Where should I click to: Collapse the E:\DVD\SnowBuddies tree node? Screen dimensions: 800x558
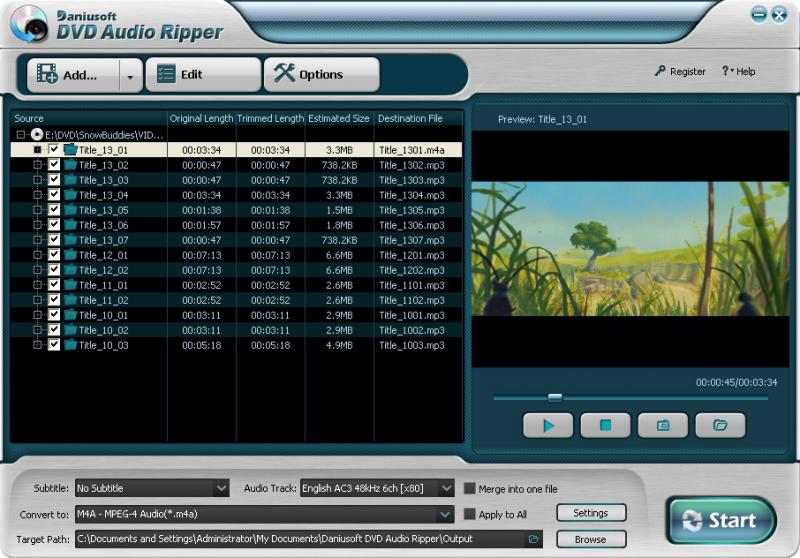tap(20, 134)
